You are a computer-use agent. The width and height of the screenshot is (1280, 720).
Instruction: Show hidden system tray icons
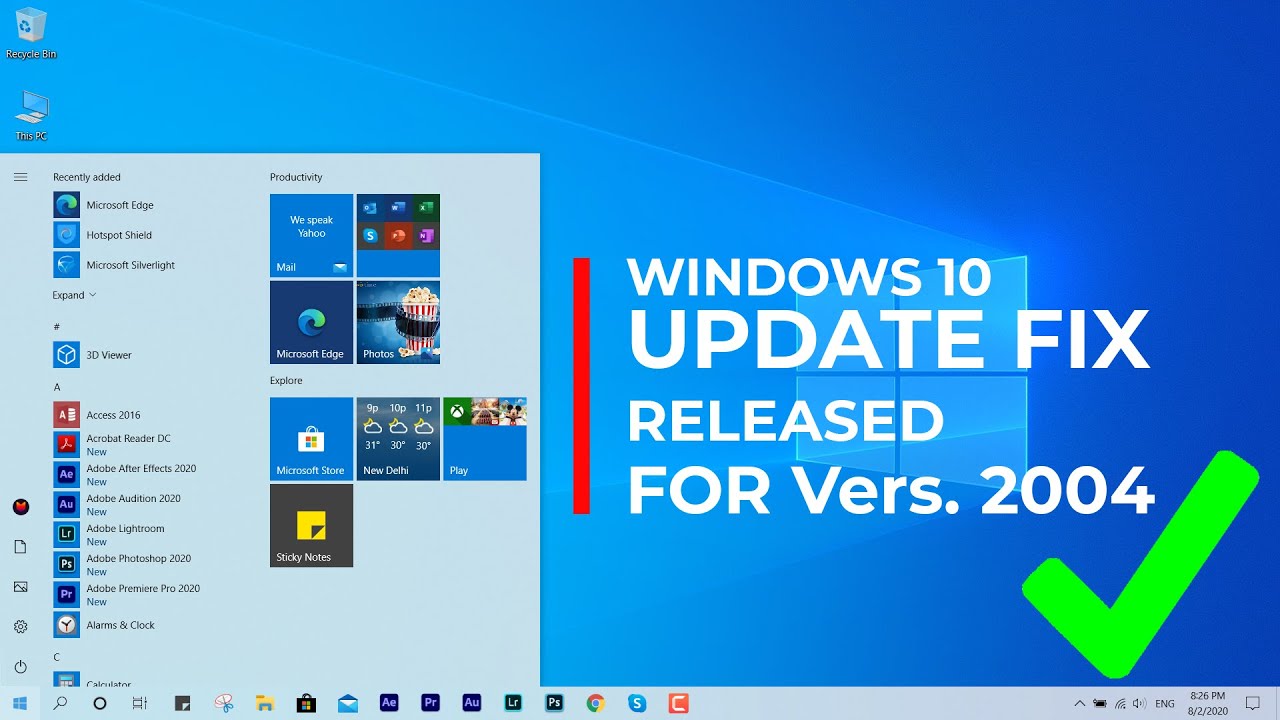coord(1079,703)
